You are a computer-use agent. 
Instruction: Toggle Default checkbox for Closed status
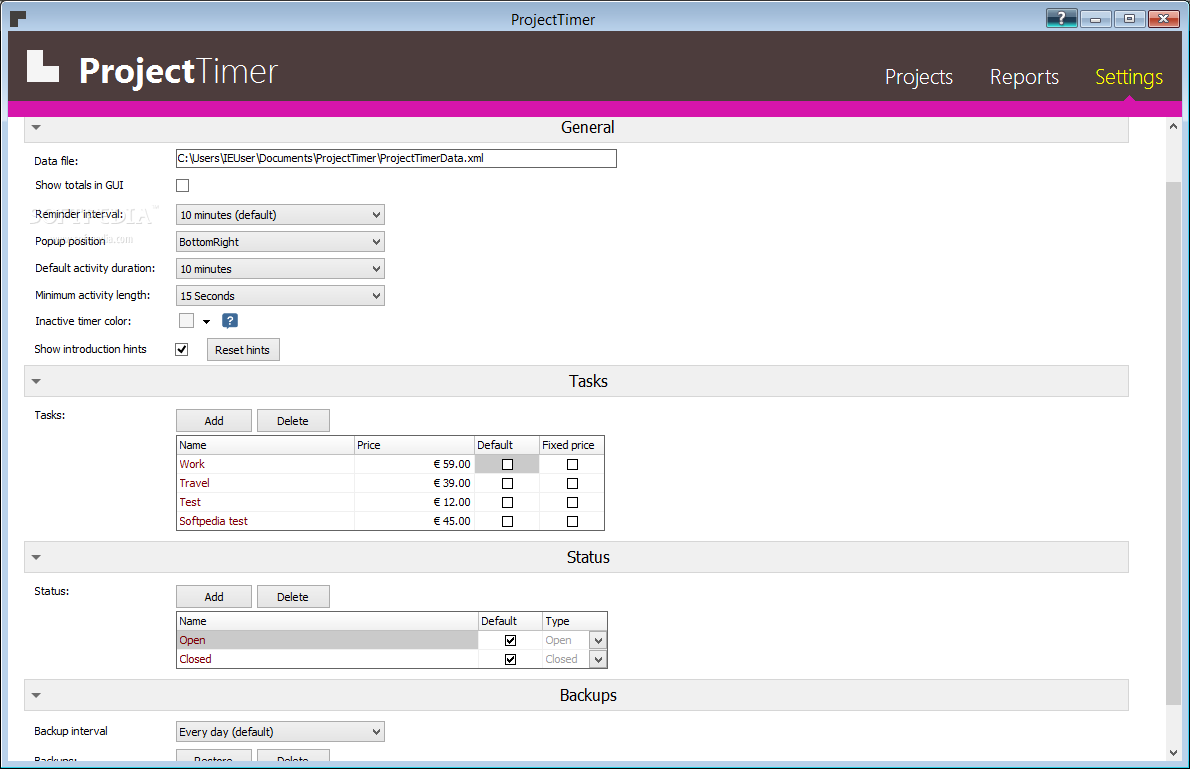click(x=511, y=660)
